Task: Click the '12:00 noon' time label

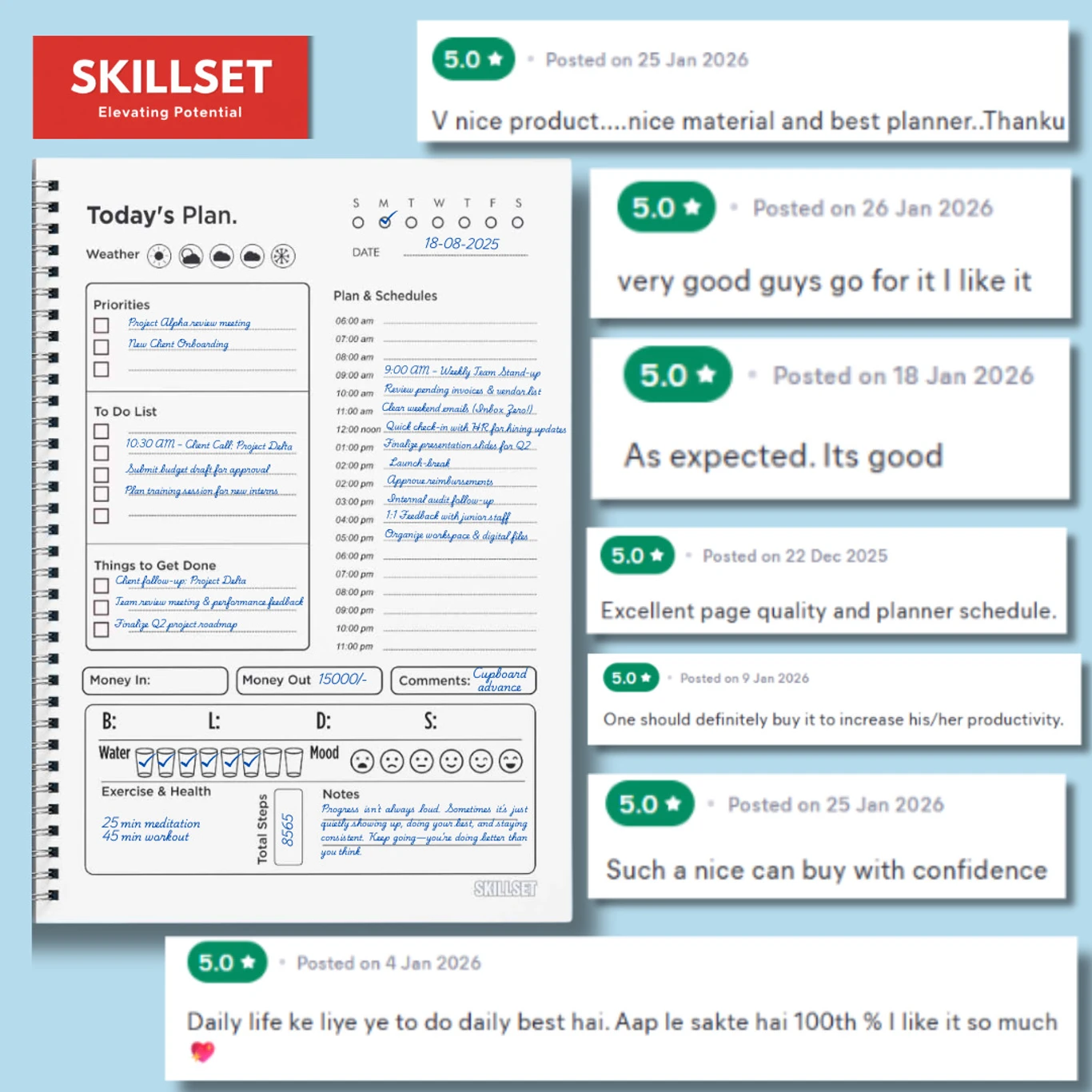Action: (357, 429)
